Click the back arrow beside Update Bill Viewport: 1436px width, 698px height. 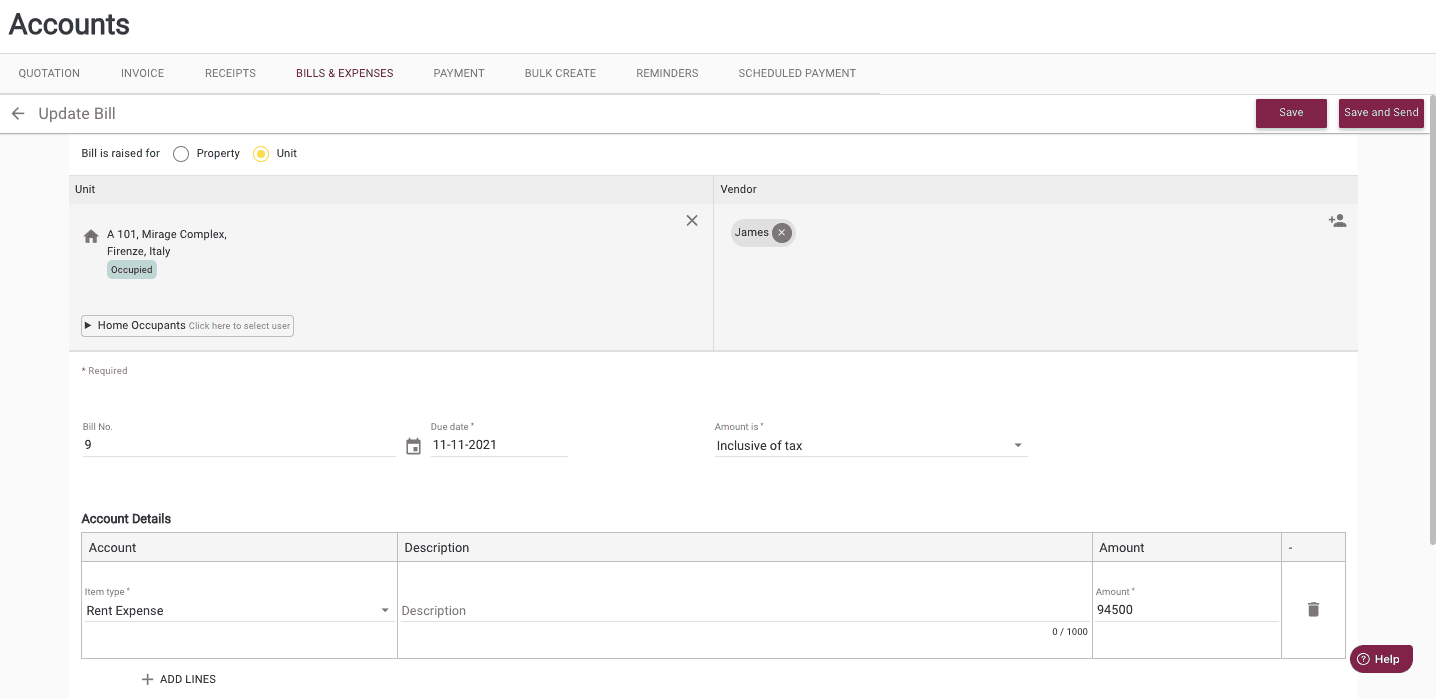18,114
